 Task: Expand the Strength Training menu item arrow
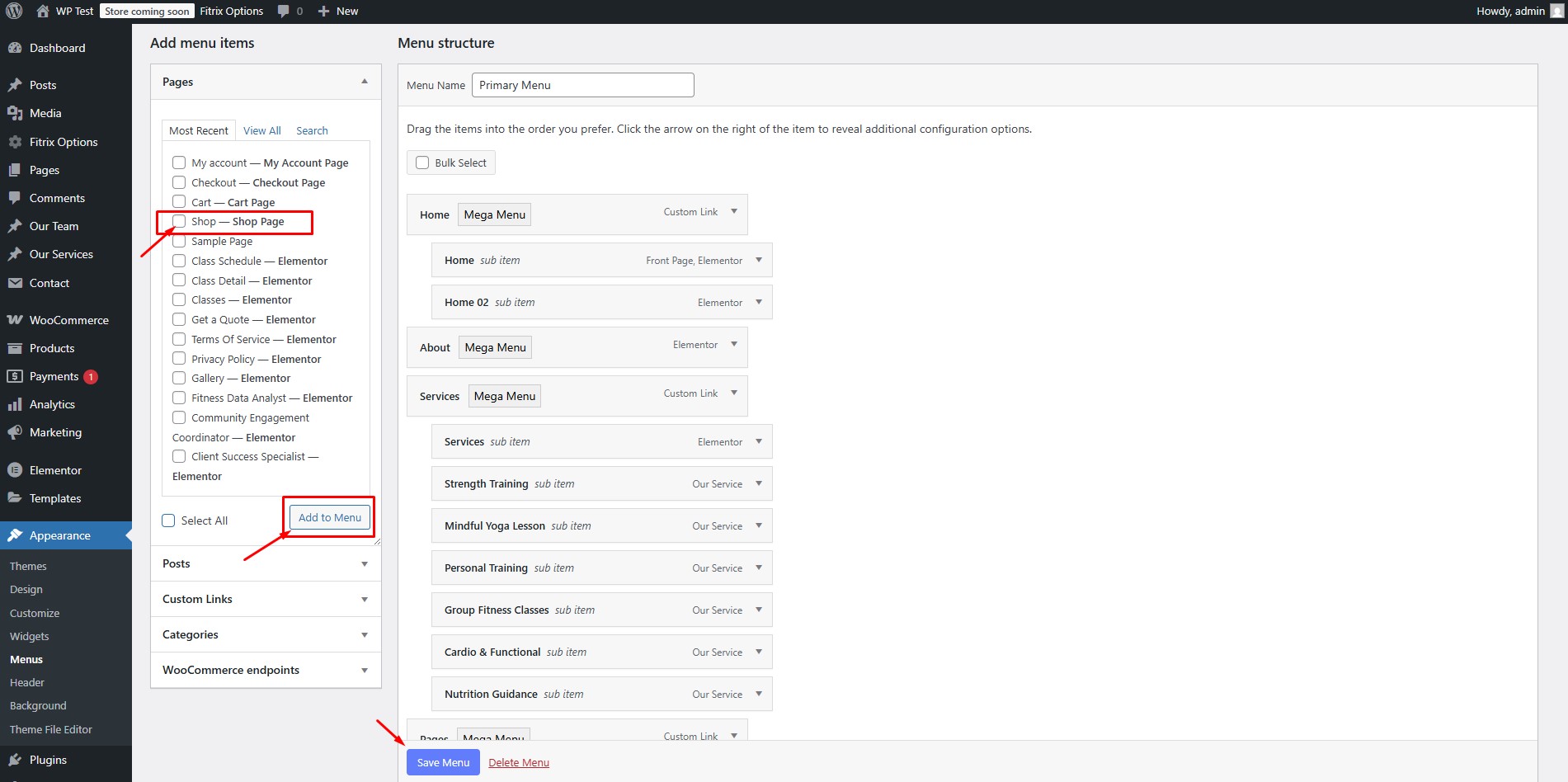coord(759,483)
